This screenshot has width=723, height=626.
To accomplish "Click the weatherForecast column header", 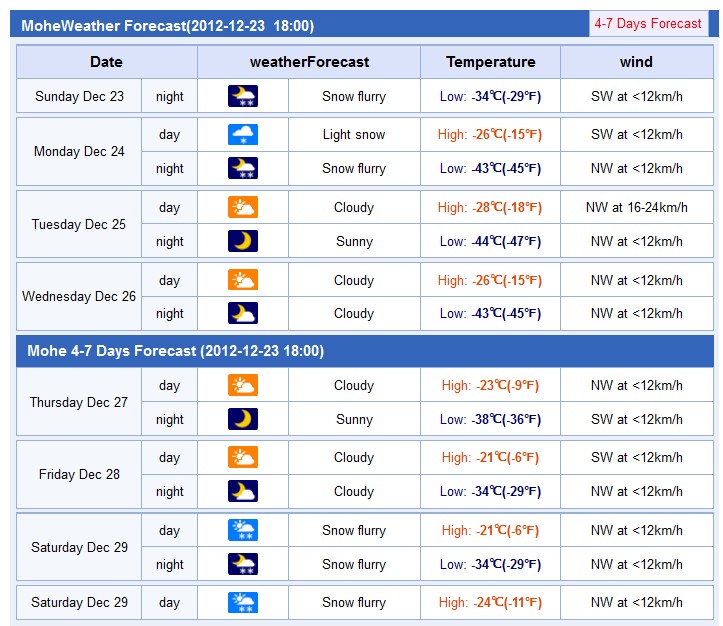I will click(309, 62).
